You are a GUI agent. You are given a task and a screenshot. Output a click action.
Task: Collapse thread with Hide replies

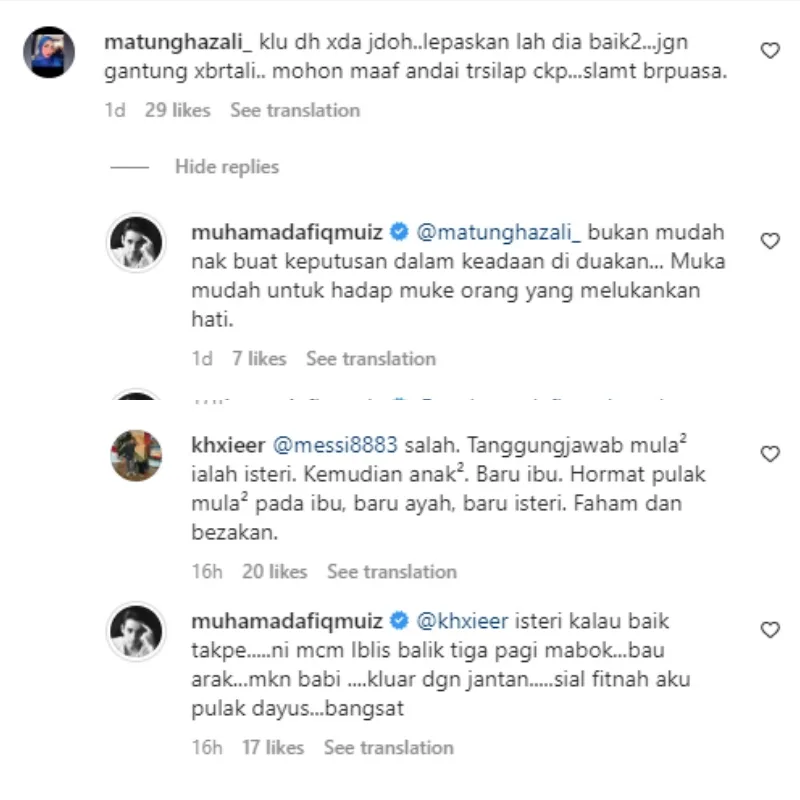click(227, 167)
